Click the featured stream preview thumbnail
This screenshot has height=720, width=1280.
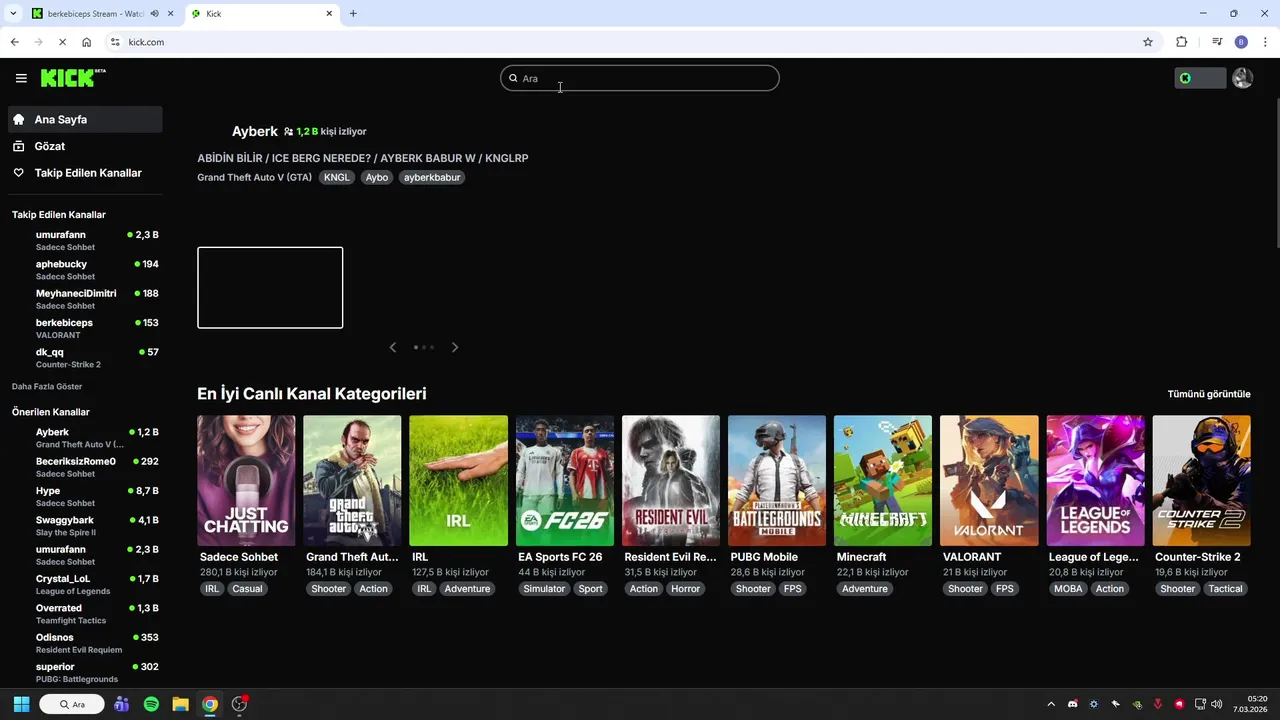270,288
